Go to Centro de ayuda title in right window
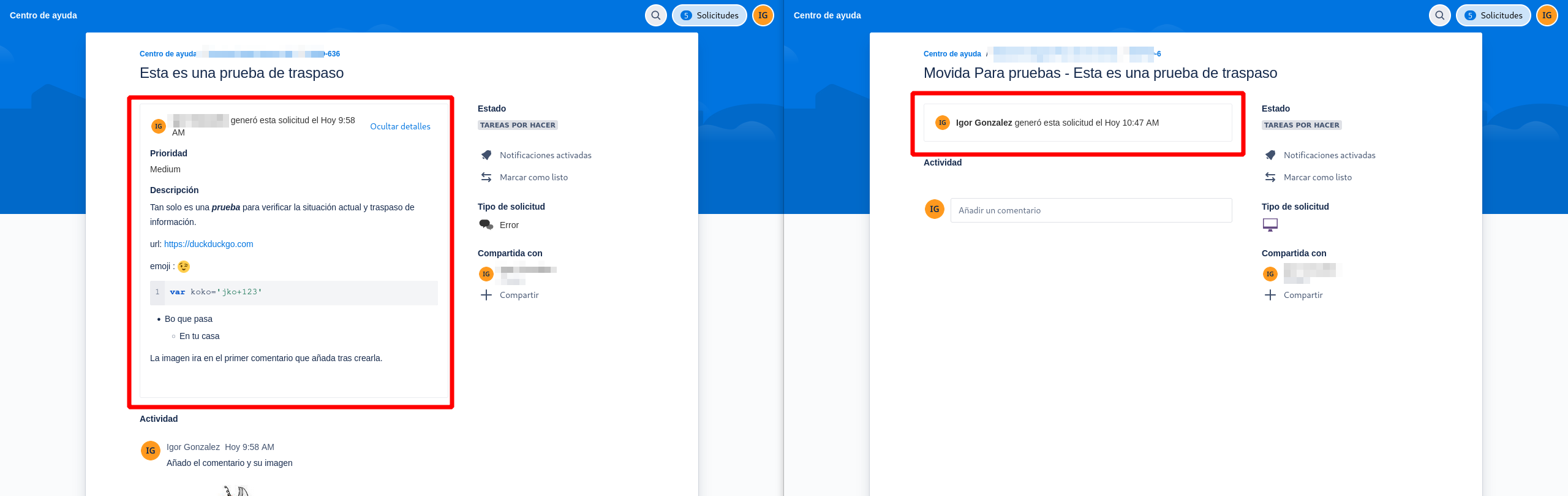The height and width of the screenshot is (496, 1568). [827, 15]
